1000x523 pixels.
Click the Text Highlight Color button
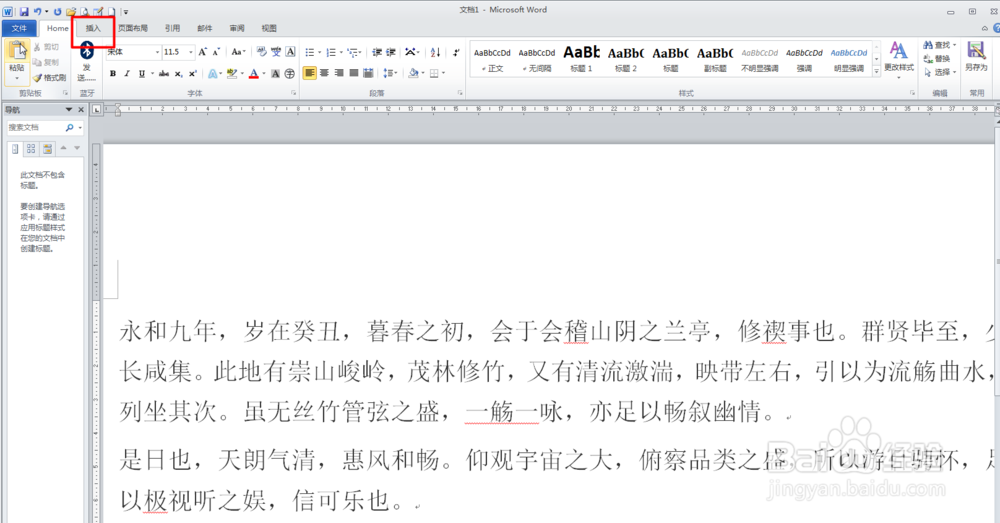pyautogui.click(x=232, y=73)
